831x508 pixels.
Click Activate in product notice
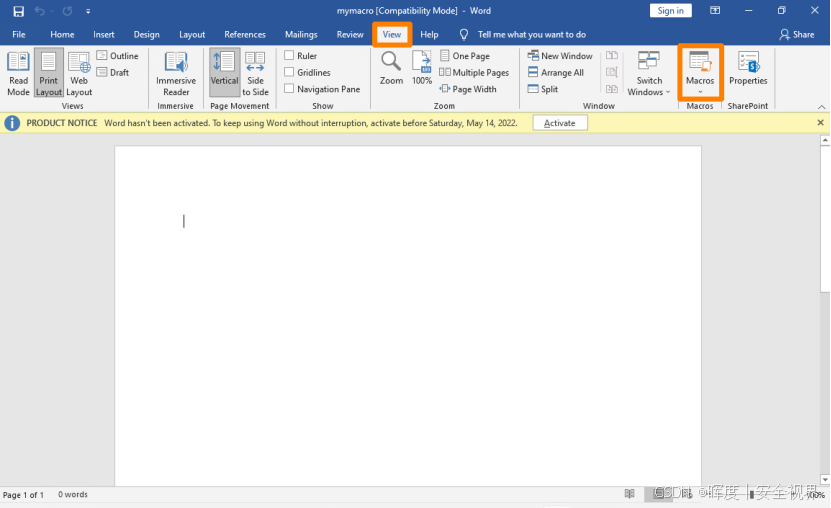[x=560, y=123]
